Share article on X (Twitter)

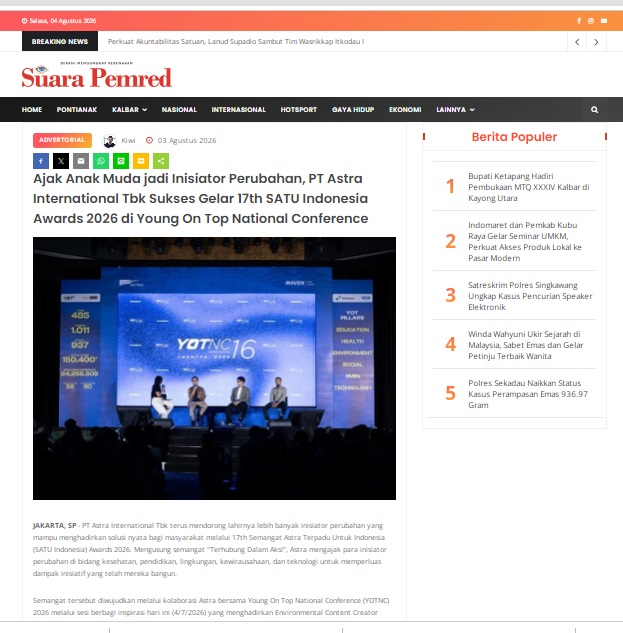coord(61,161)
